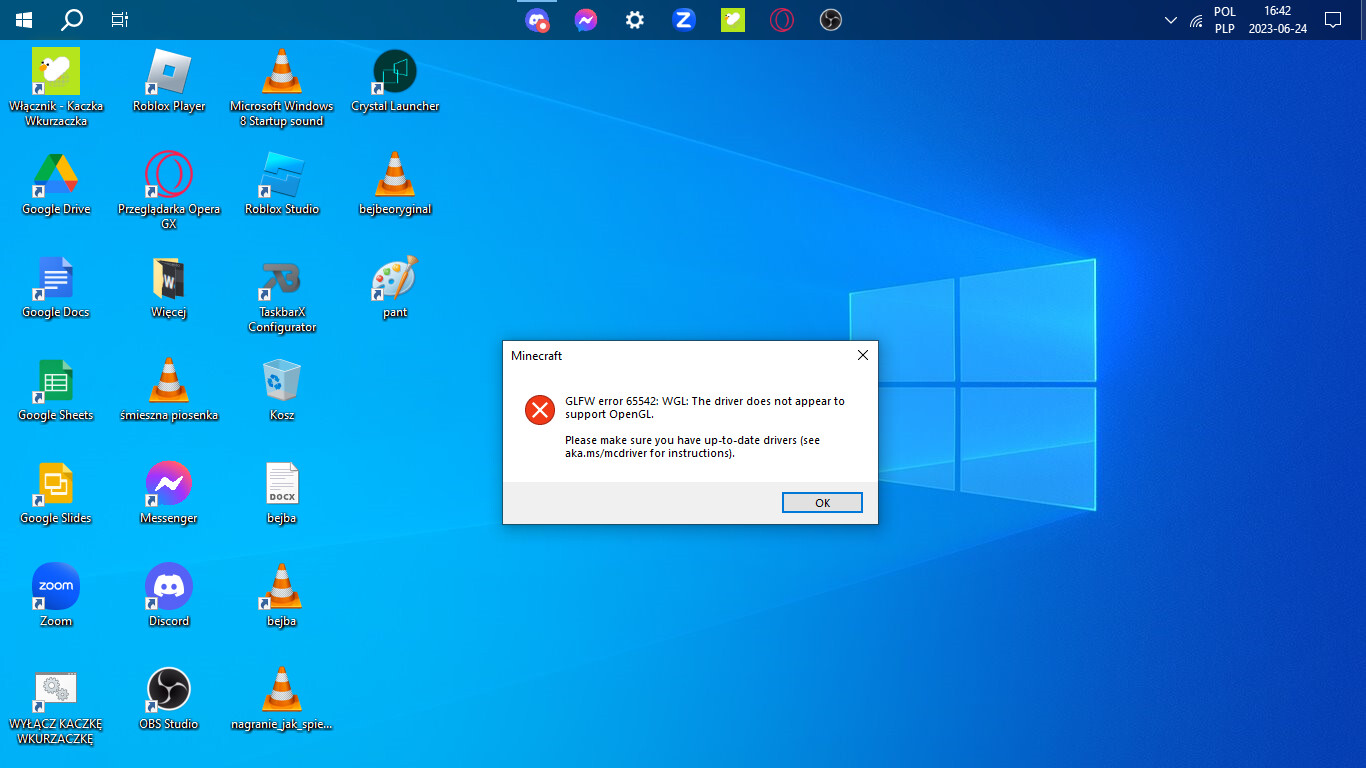Select the Zoom desktop shortcut
1366x768 pixels.
coord(56,597)
